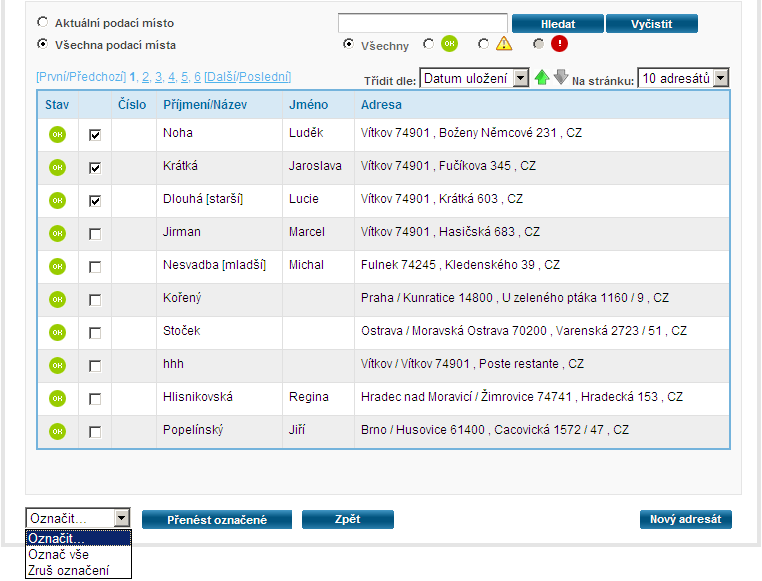Click the search text field
Viewport: 762px width, 581px height.
tap(422, 23)
